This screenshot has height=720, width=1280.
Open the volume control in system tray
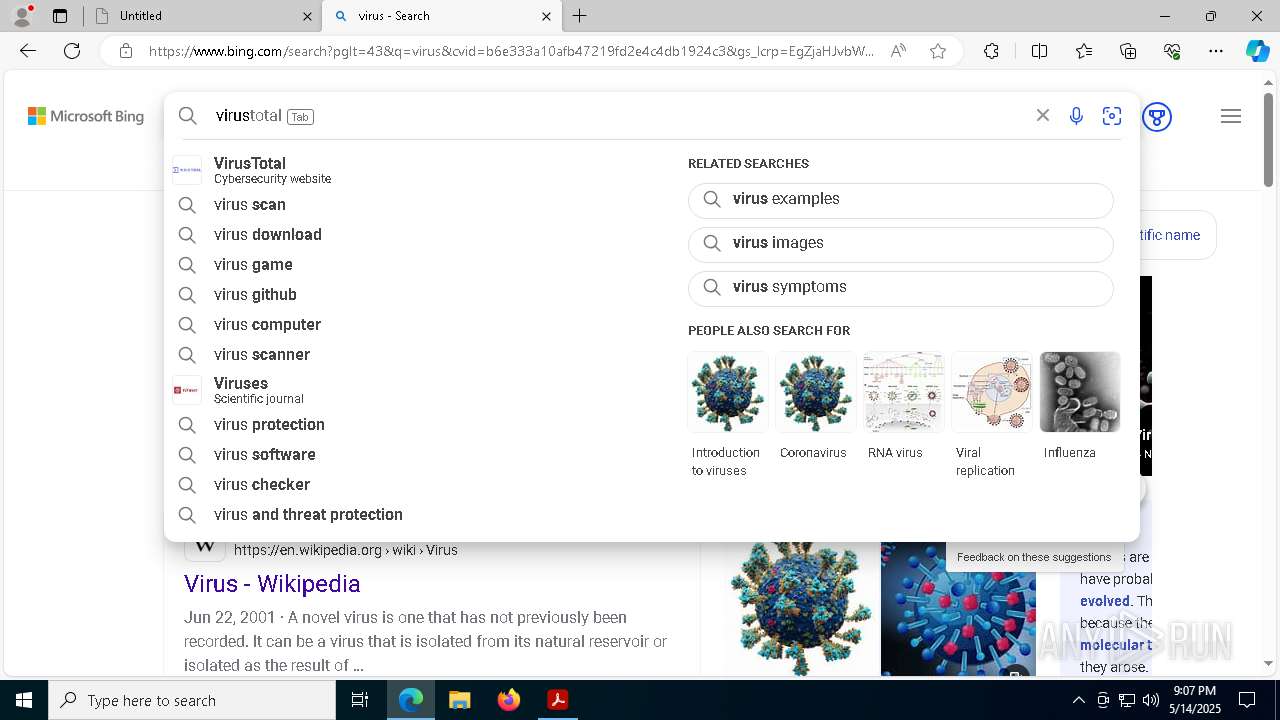pos(1150,700)
